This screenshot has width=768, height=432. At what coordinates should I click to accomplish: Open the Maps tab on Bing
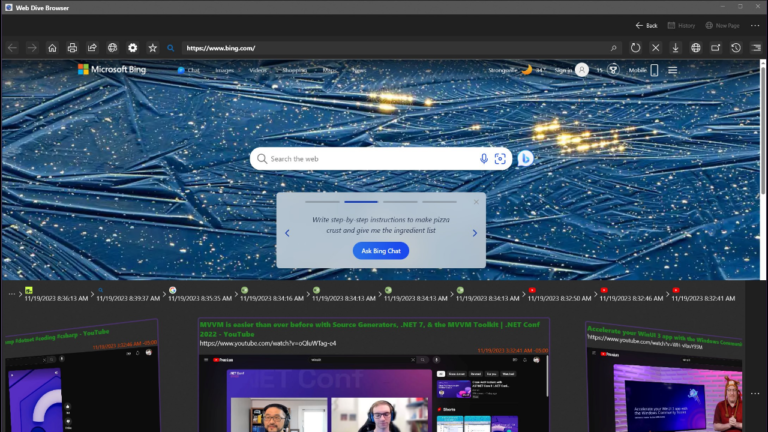point(330,70)
